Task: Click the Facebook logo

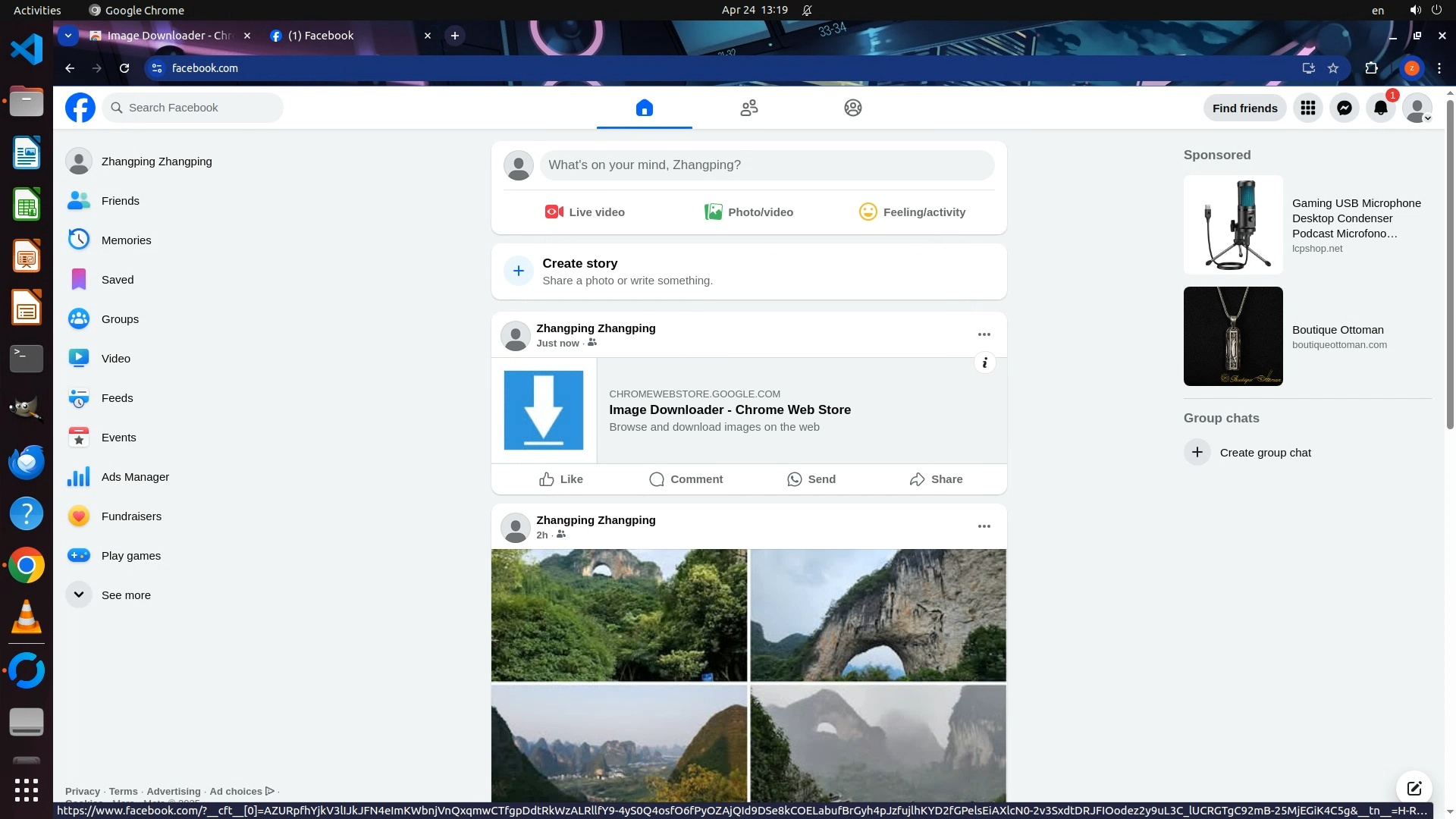Action: (x=80, y=108)
